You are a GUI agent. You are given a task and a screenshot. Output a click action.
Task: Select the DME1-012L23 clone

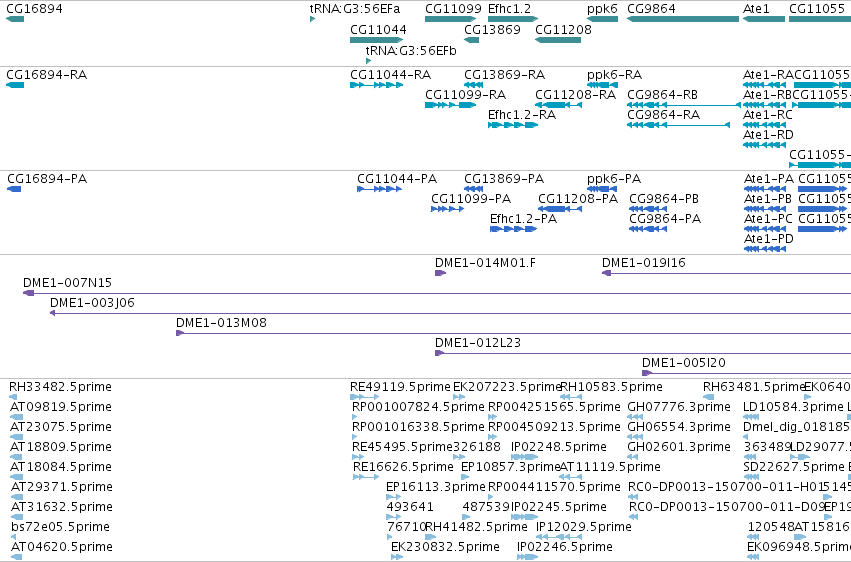(643, 353)
